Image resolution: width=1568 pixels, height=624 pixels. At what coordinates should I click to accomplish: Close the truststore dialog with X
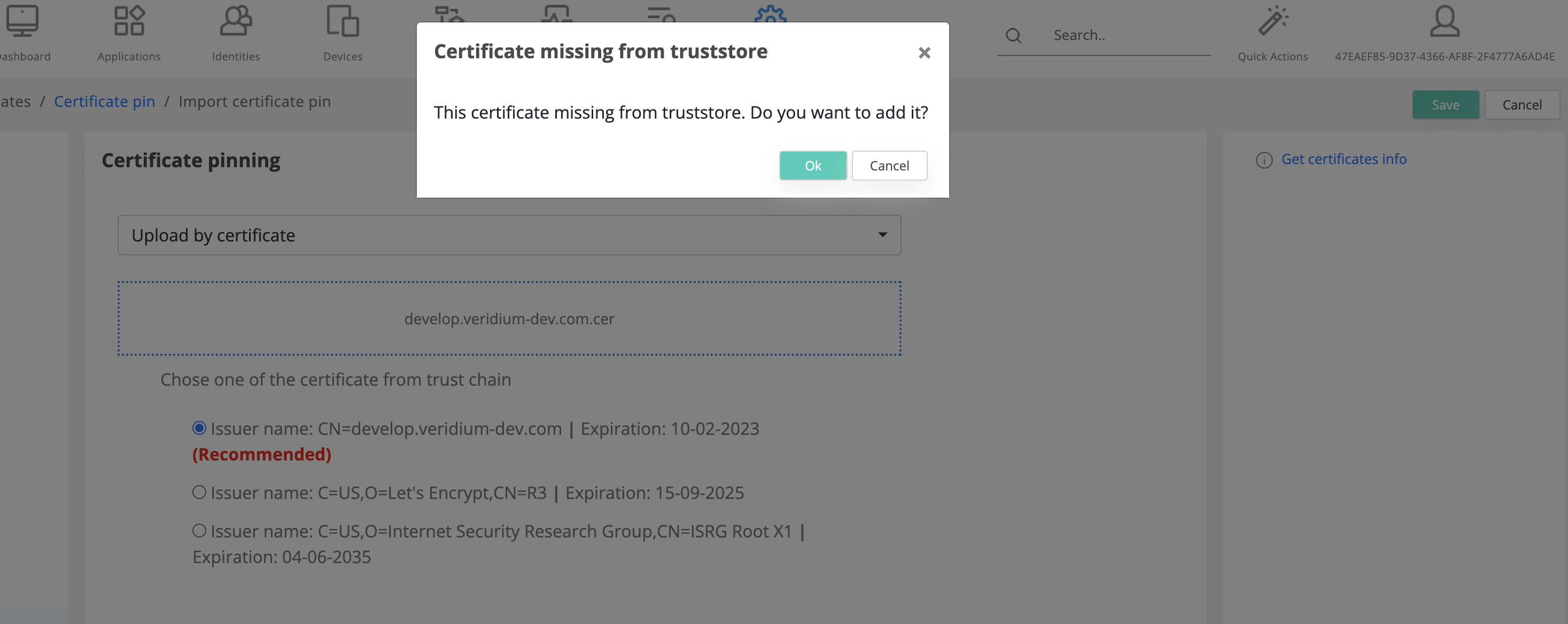[924, 53]
